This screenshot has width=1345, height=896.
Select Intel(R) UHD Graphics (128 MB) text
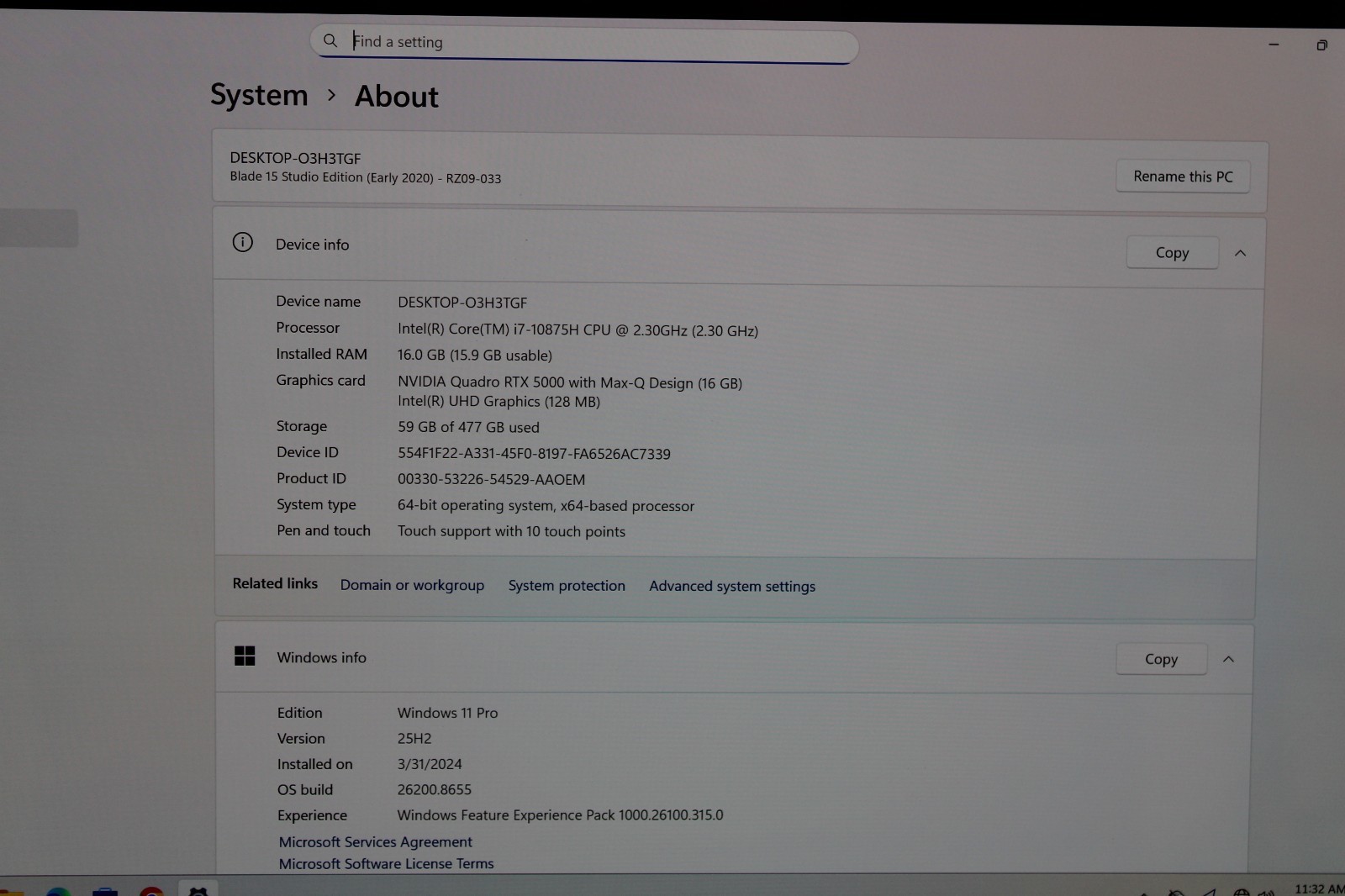[498, 402]
